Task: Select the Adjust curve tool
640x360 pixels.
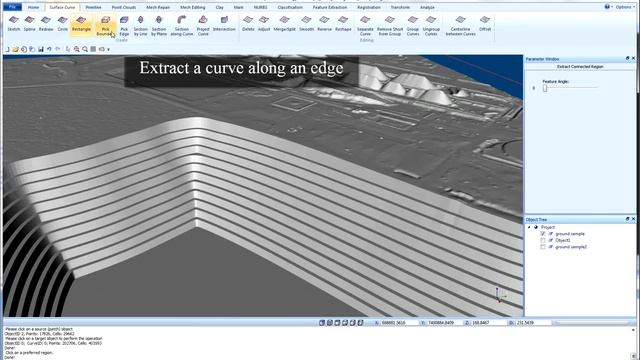Action: pyautogui.click(x=264, y=24)
